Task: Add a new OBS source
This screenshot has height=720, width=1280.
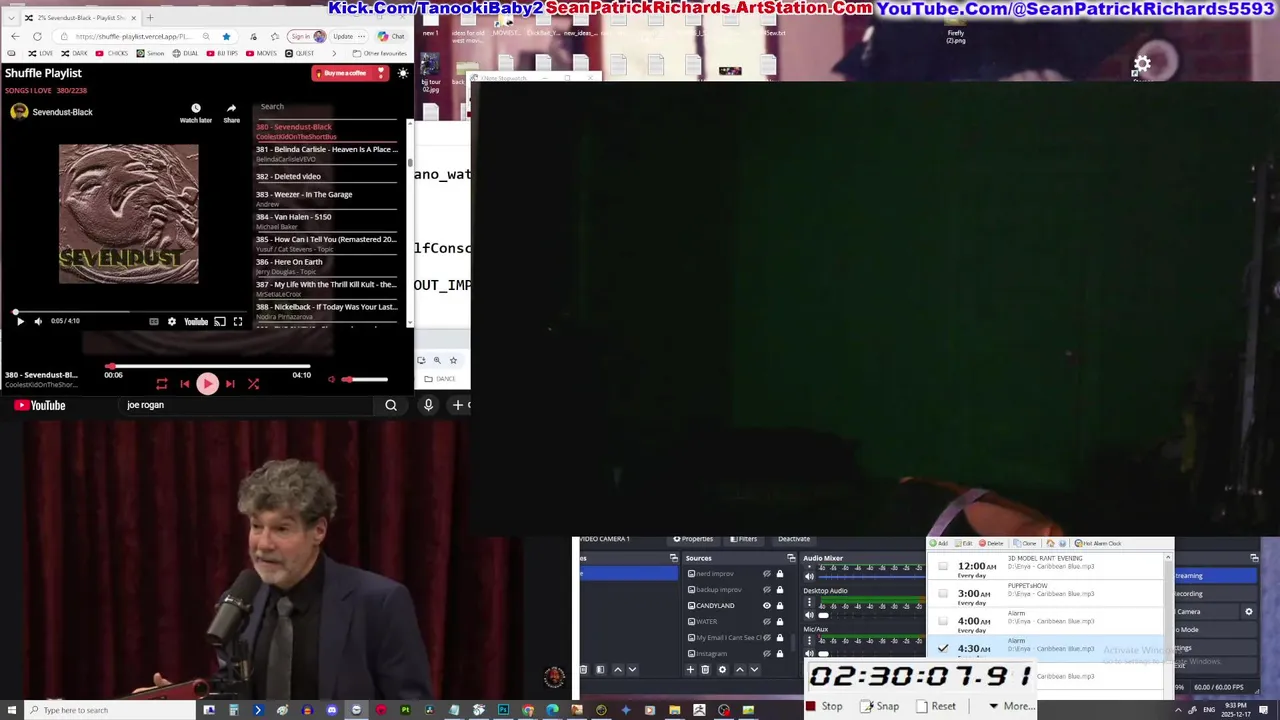Action: point(690,670)
